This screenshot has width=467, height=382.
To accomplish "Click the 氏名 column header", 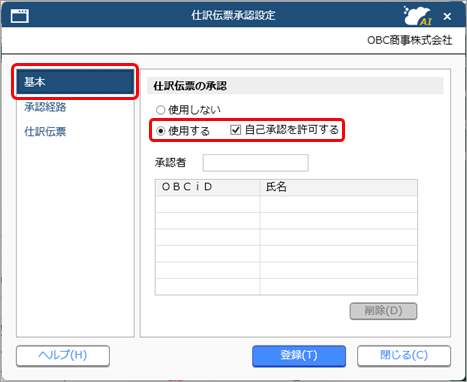I will 339,187.
